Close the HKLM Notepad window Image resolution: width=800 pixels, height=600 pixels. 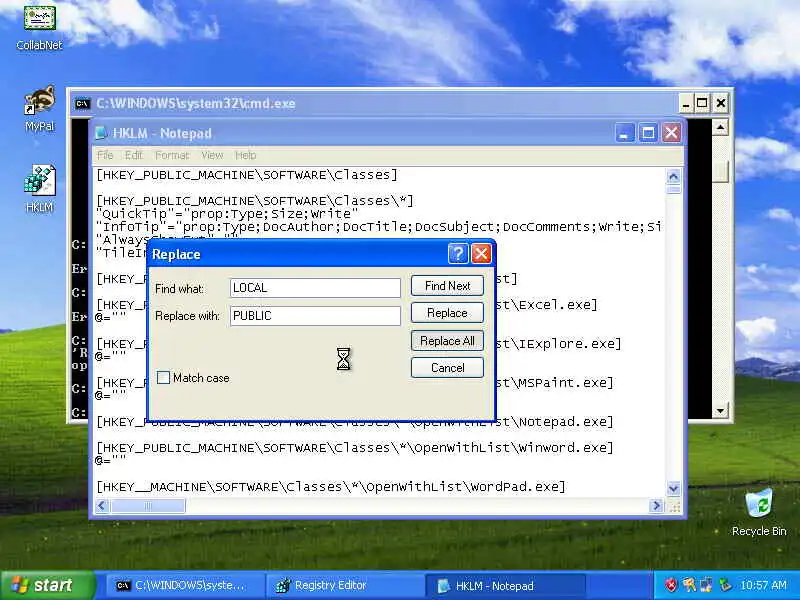tap(671, 133)
